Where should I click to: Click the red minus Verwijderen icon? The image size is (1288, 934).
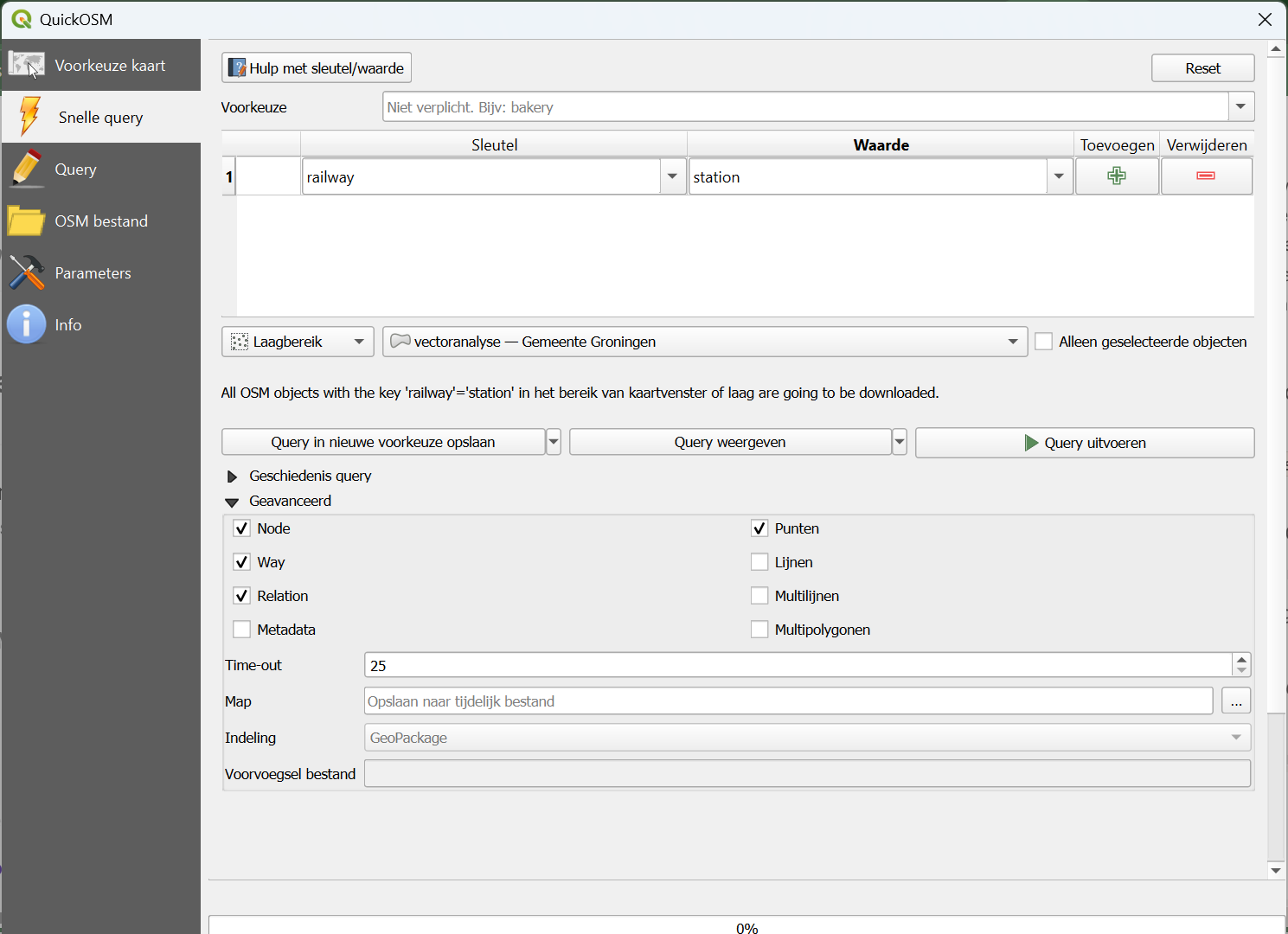coord(1206,176)
